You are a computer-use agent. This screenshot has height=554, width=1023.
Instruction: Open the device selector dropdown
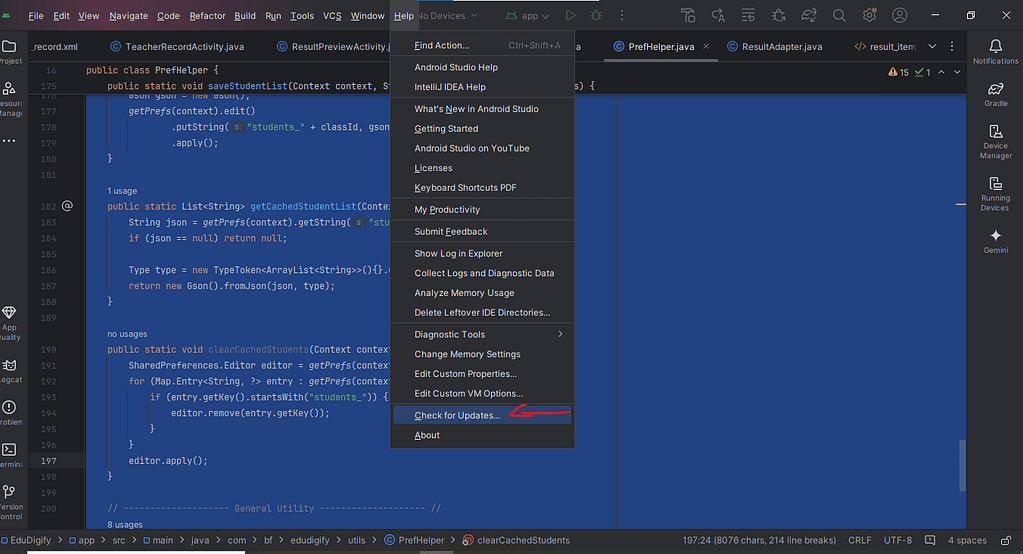click(448, 15)
